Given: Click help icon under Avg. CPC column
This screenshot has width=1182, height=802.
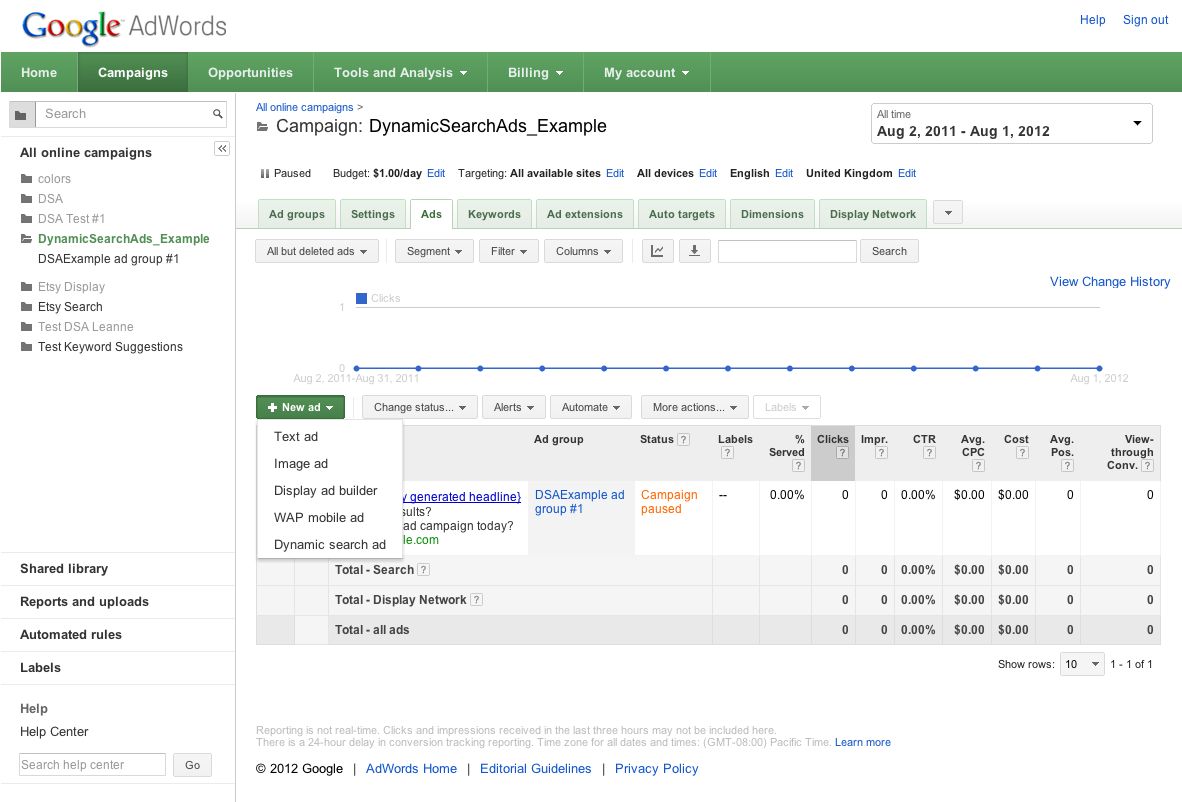Looking at the screenshot, I should tap(978, 466).
